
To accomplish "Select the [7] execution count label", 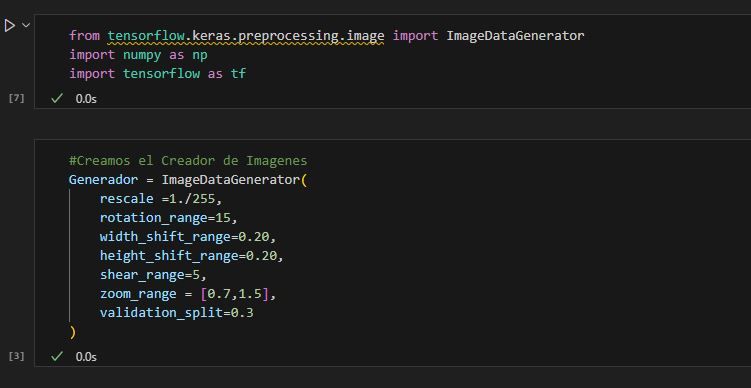I will tap(16, 98).
